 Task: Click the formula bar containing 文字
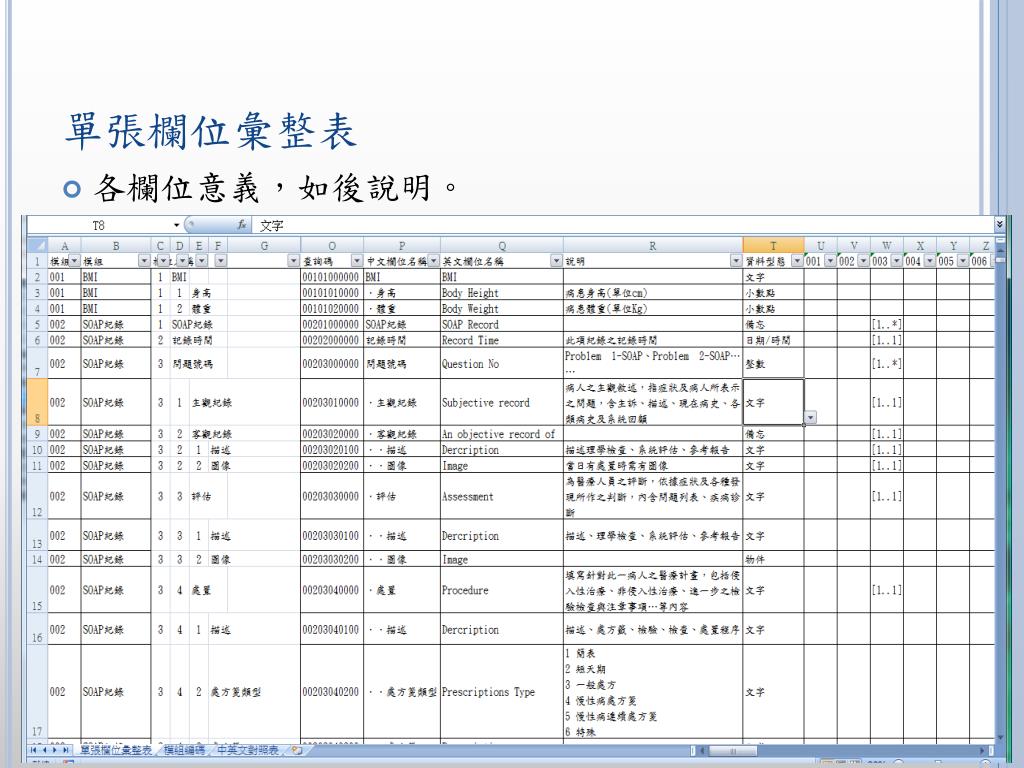pos(624,225)
